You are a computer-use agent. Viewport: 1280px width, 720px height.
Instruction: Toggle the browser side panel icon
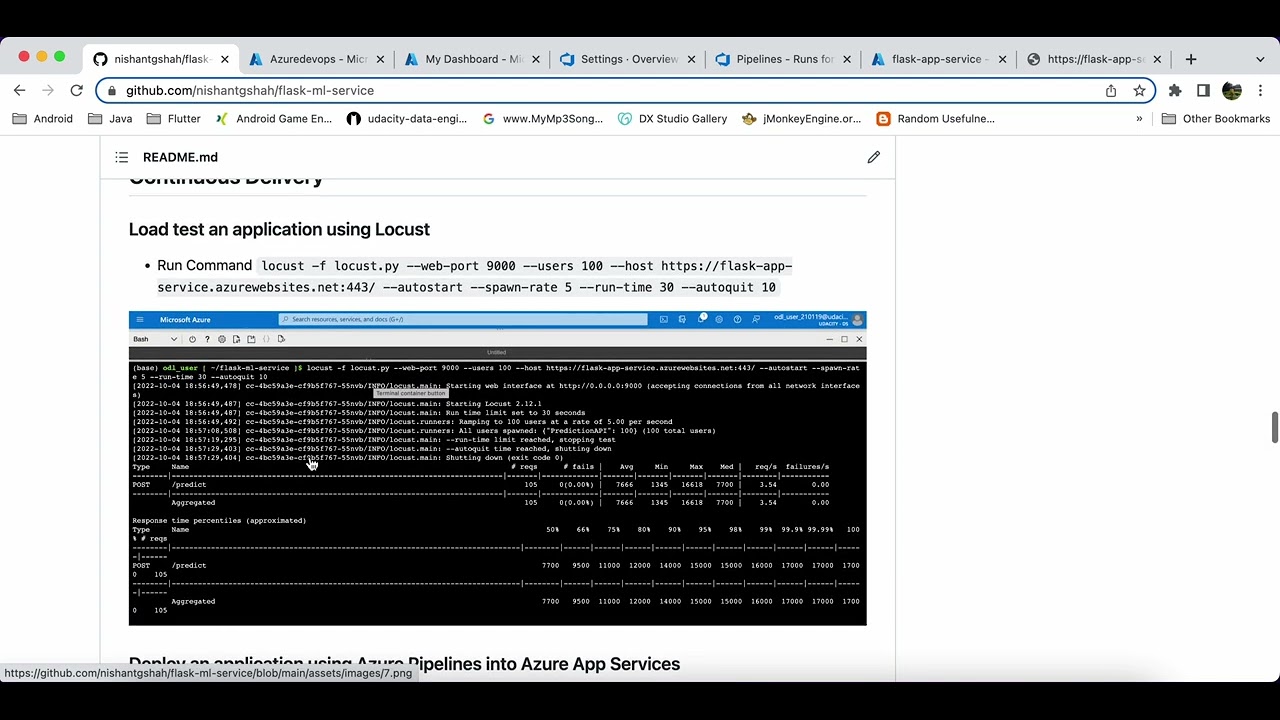[x=1203, y=90]
